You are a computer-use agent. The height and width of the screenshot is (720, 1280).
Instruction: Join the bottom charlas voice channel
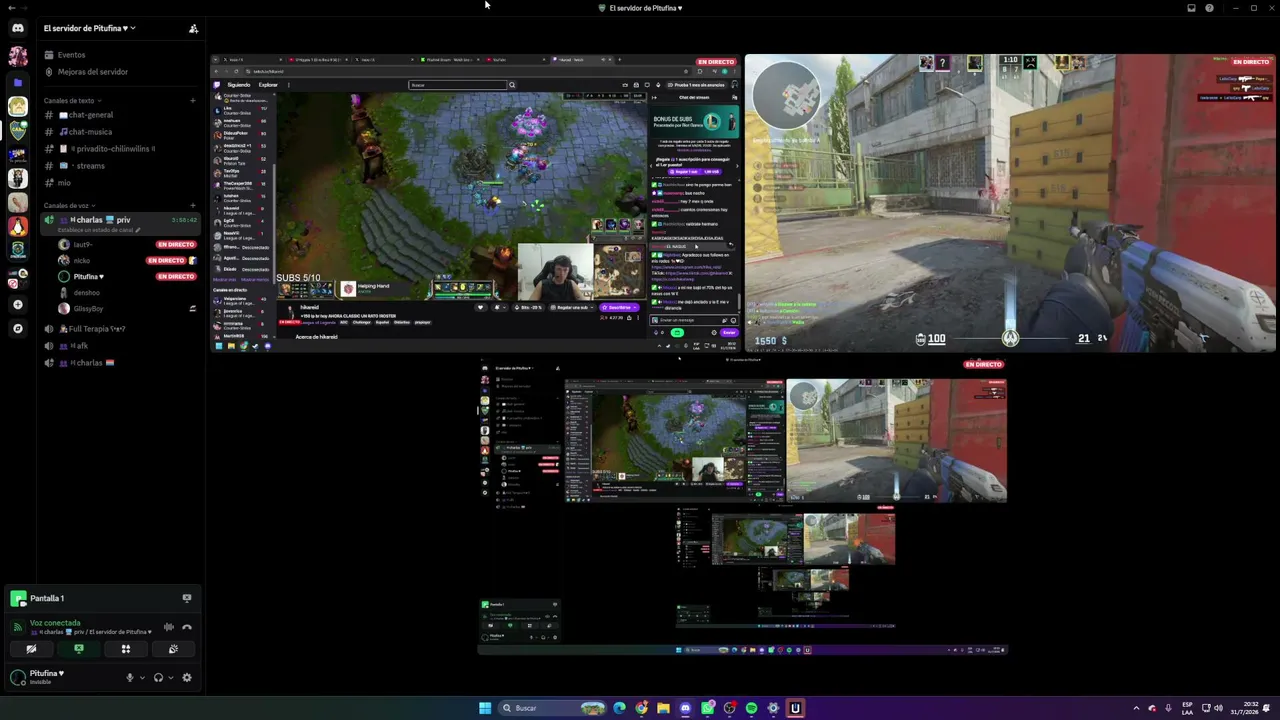tap(120, 363)
